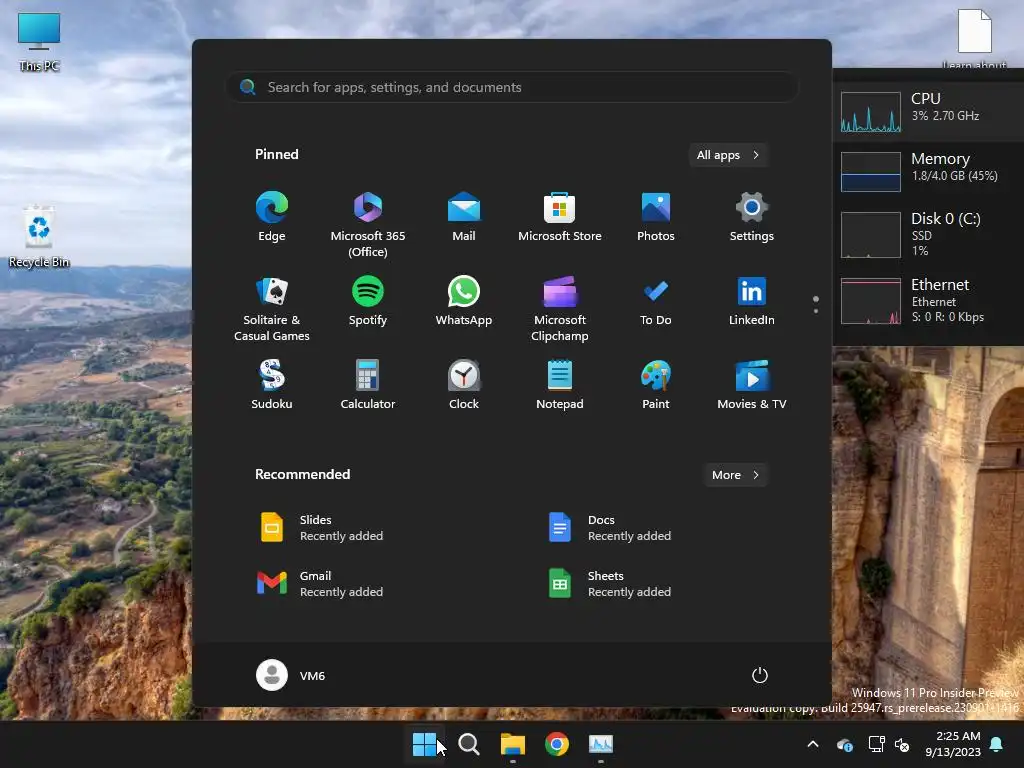This screenshot has width=1024, height=768.
Task: Open taskbar Search
Action: (x=469, y=744)
